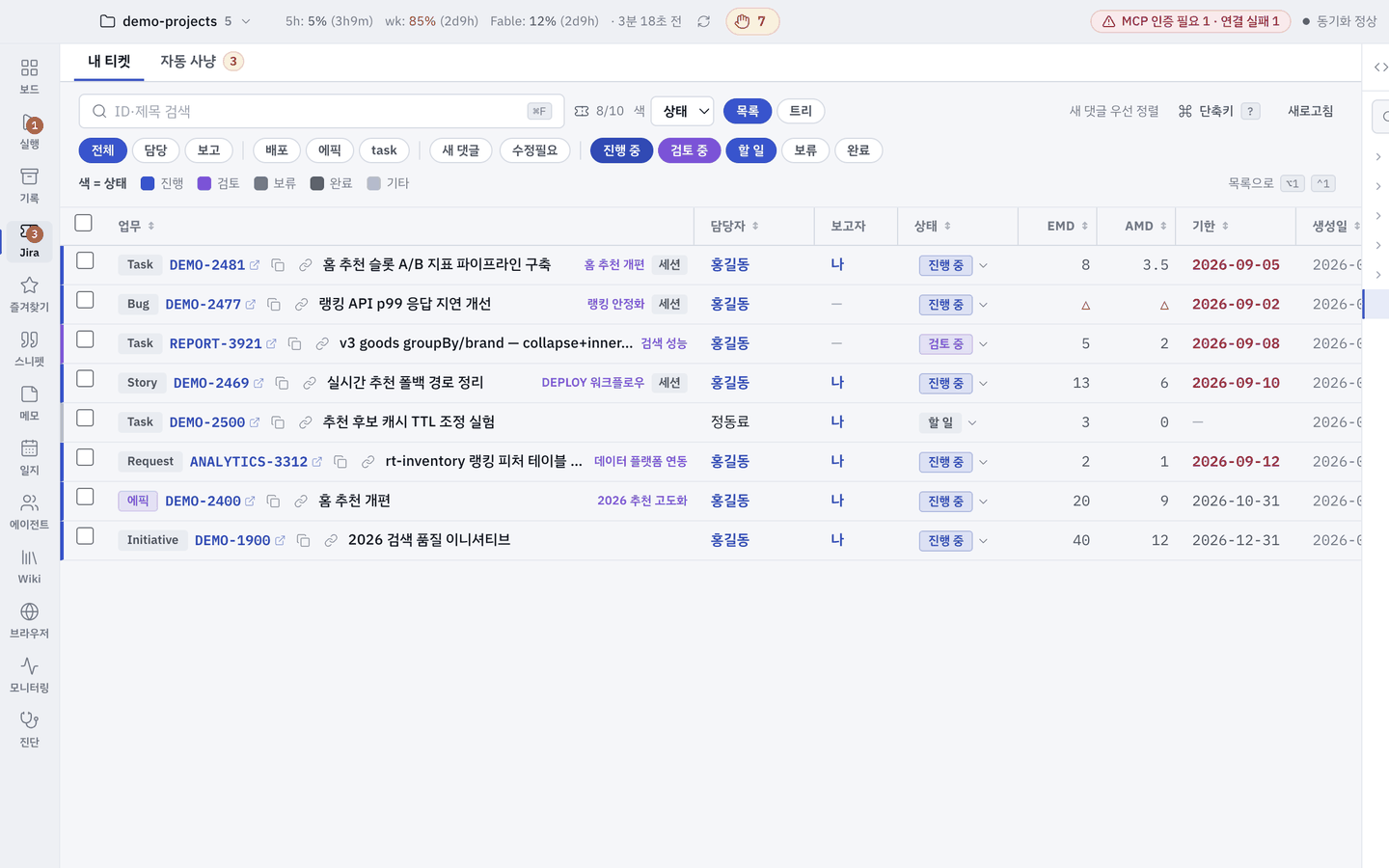Copy DEMO-2400 ticket ID icon
Screen dimensions: 1389x868
pyautogui.click(x=273, y=501)
